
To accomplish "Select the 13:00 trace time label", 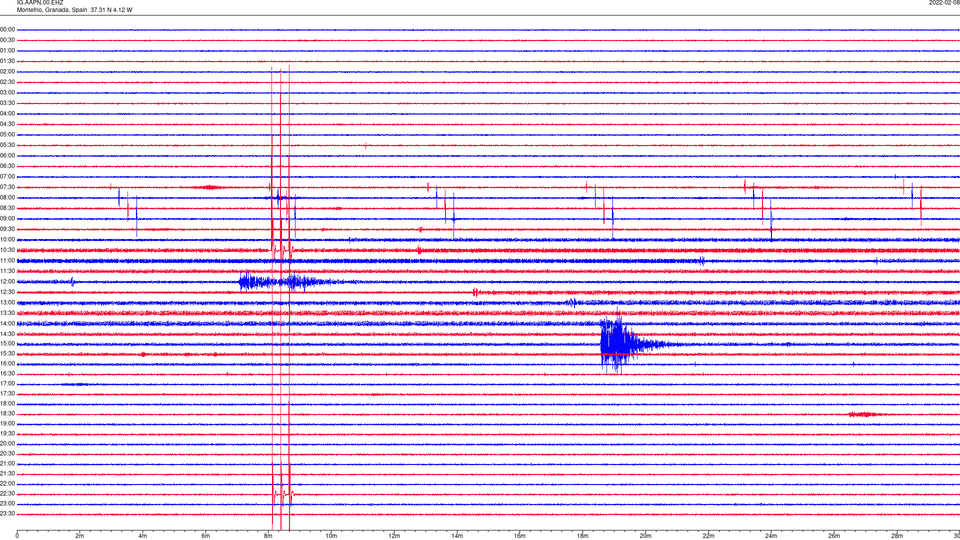I will pyautogui.click(x=7, y=302).
